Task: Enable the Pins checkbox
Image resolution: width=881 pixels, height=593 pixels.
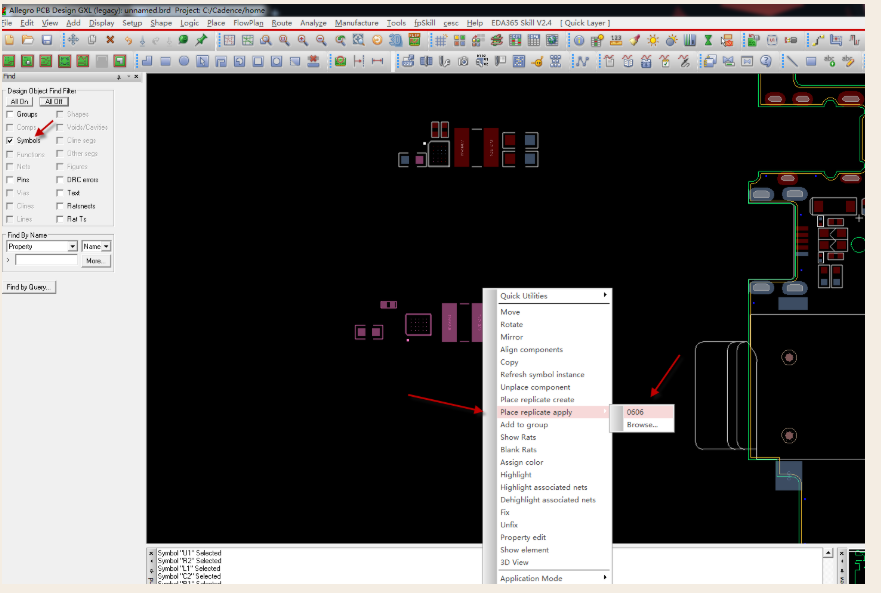Action: click(10, 180)
